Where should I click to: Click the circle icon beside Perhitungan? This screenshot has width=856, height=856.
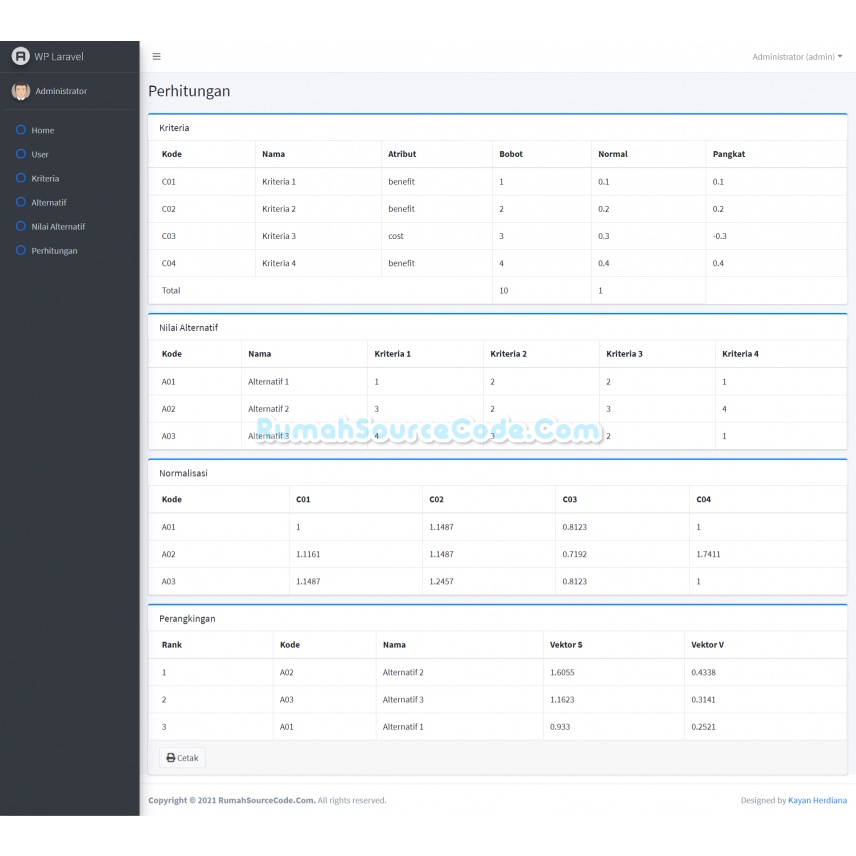[x=20, y=250]
